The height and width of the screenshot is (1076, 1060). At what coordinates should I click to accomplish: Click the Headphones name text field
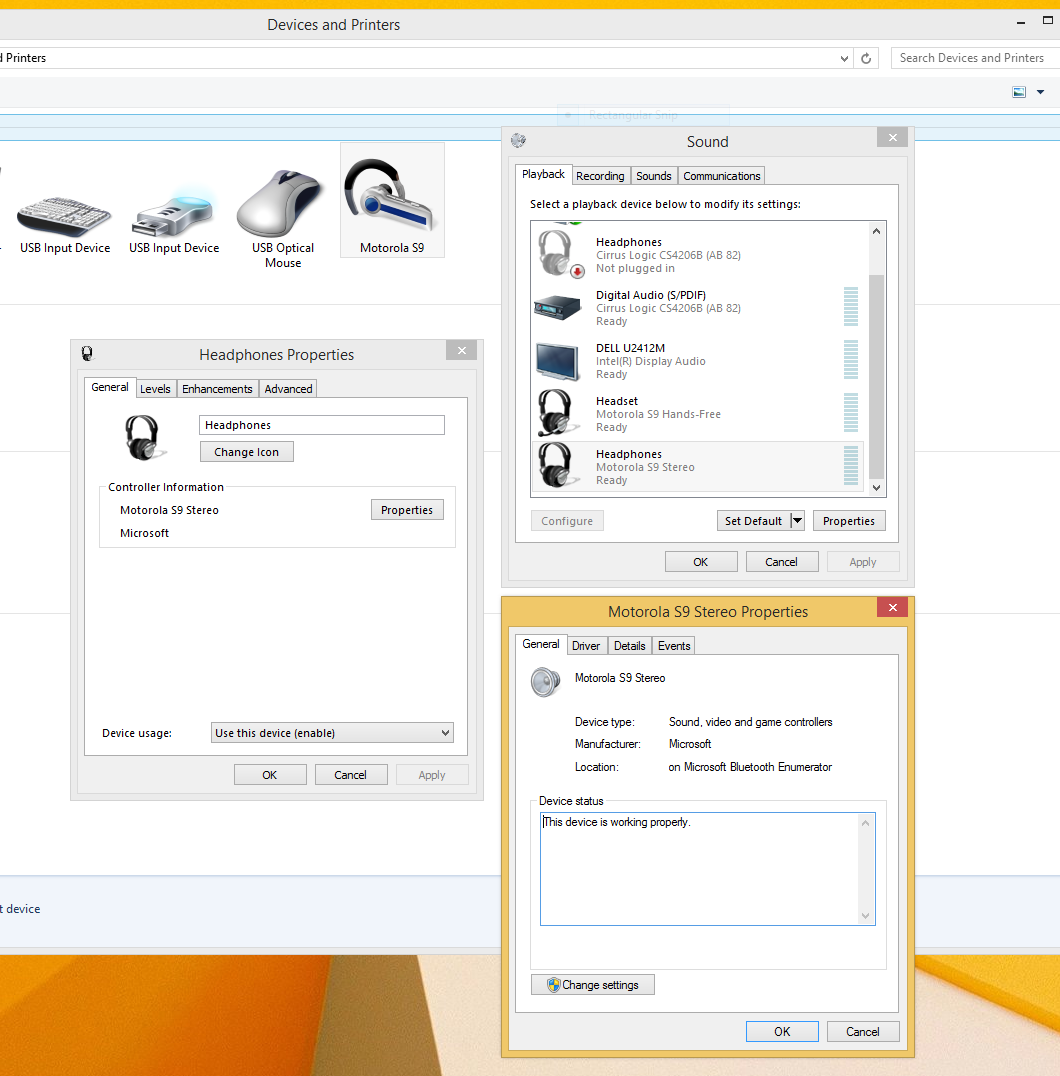[321, 425]
